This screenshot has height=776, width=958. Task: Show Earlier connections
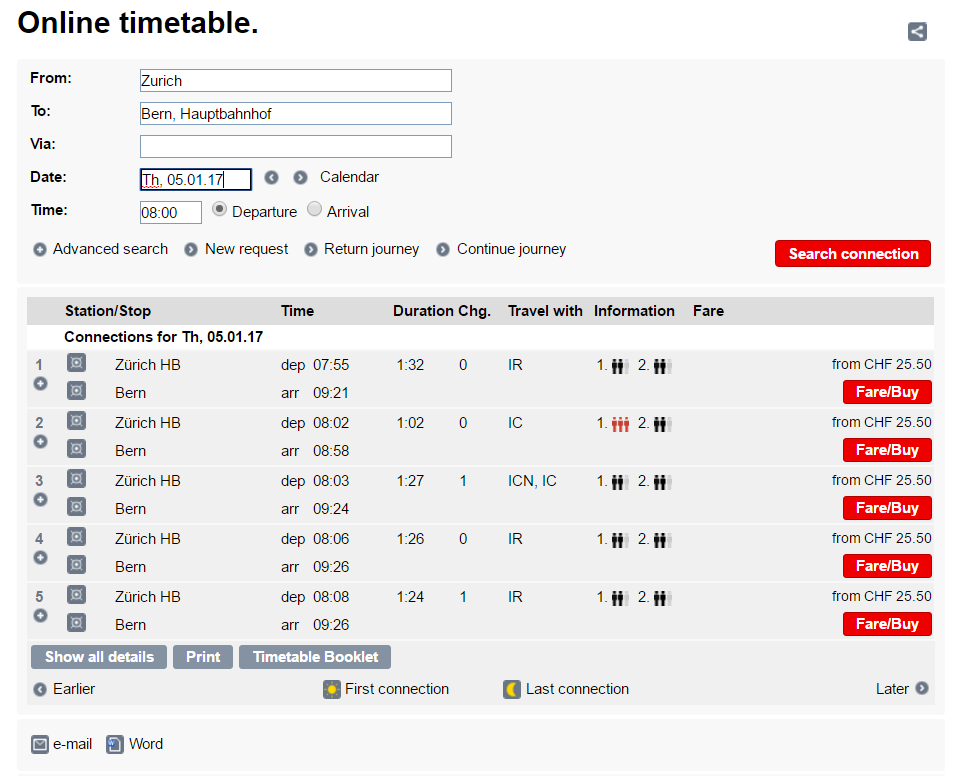pyautogui.click(x=64, y=689)
